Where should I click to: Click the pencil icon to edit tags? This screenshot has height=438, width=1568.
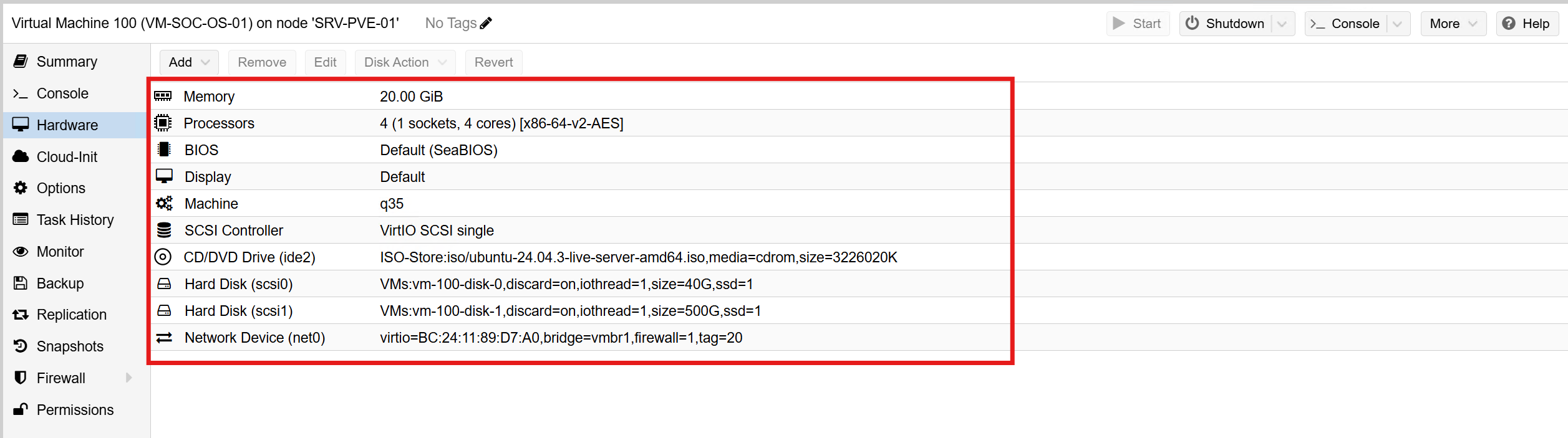486,24
